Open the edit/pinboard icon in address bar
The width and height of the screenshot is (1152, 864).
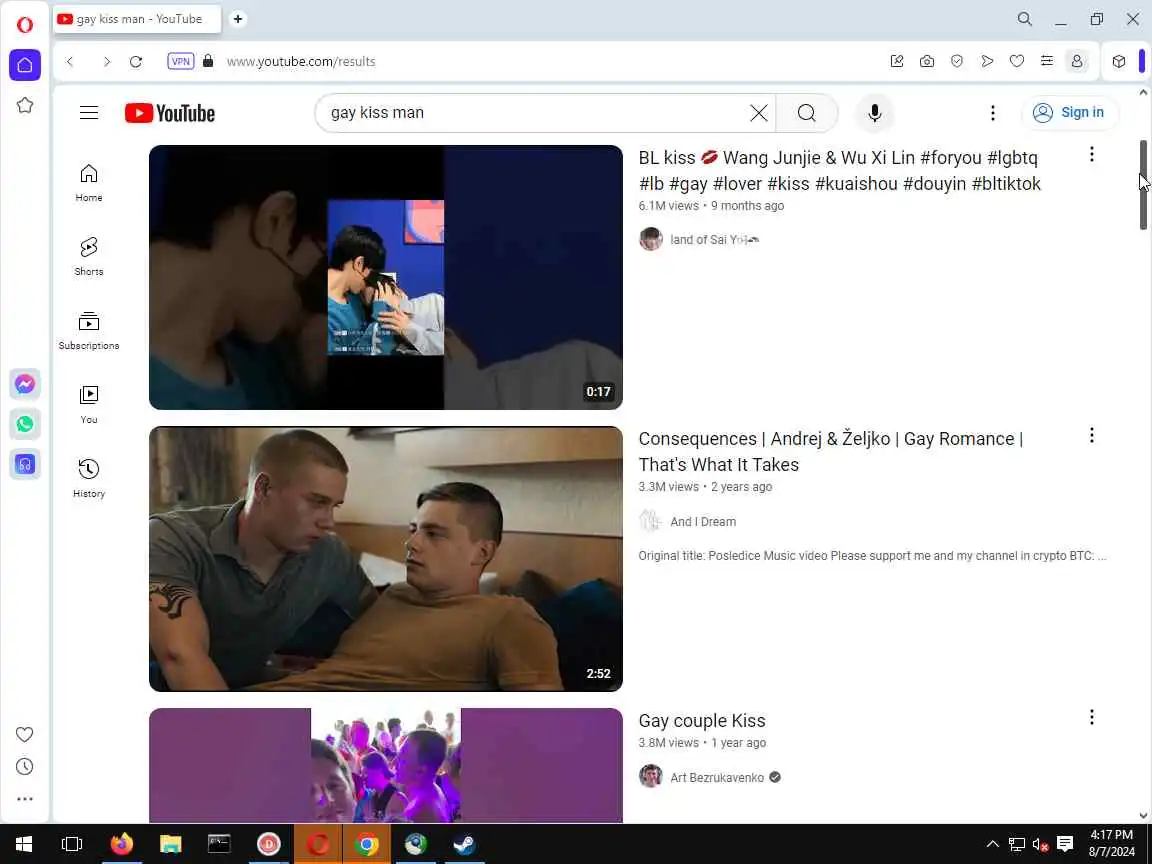pos(897,62)
